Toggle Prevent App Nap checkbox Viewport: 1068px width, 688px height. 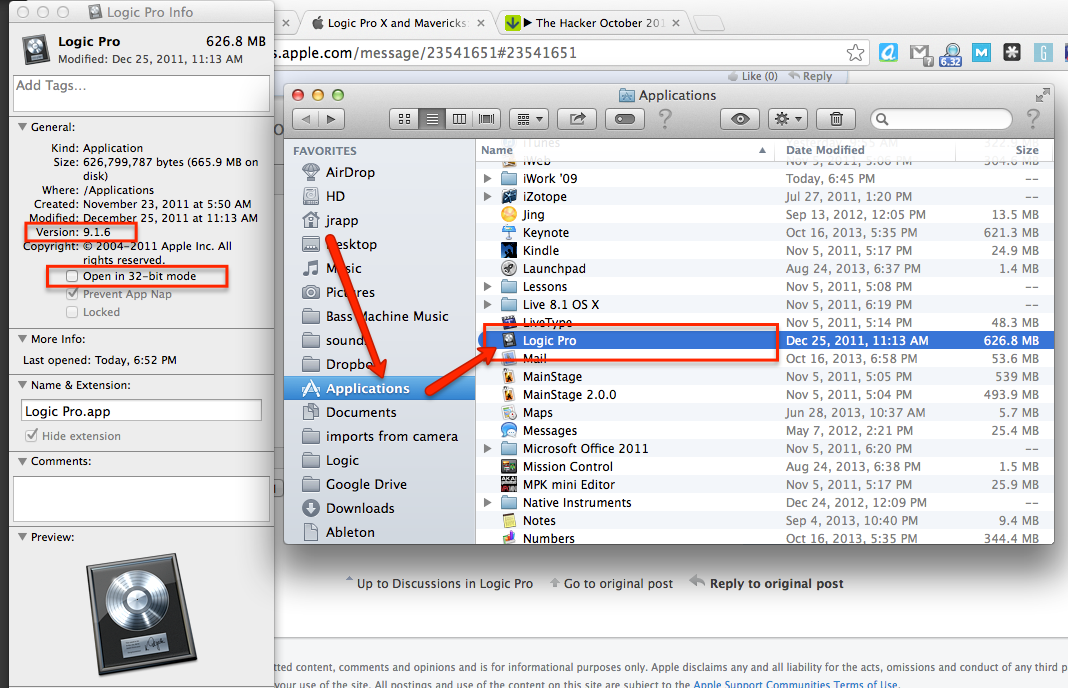pos(72,294)
